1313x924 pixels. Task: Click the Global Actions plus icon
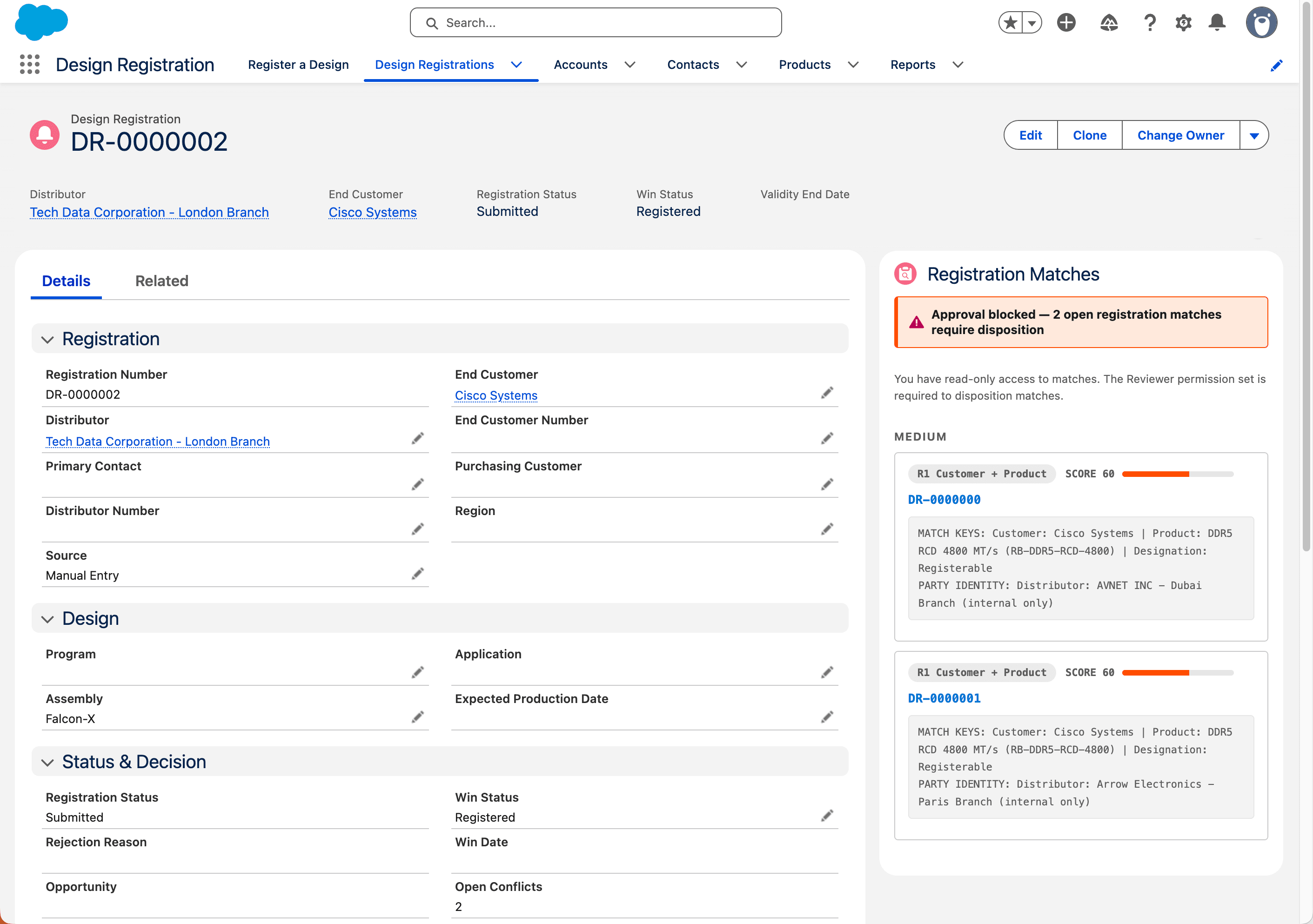(x=1066, y=23)
